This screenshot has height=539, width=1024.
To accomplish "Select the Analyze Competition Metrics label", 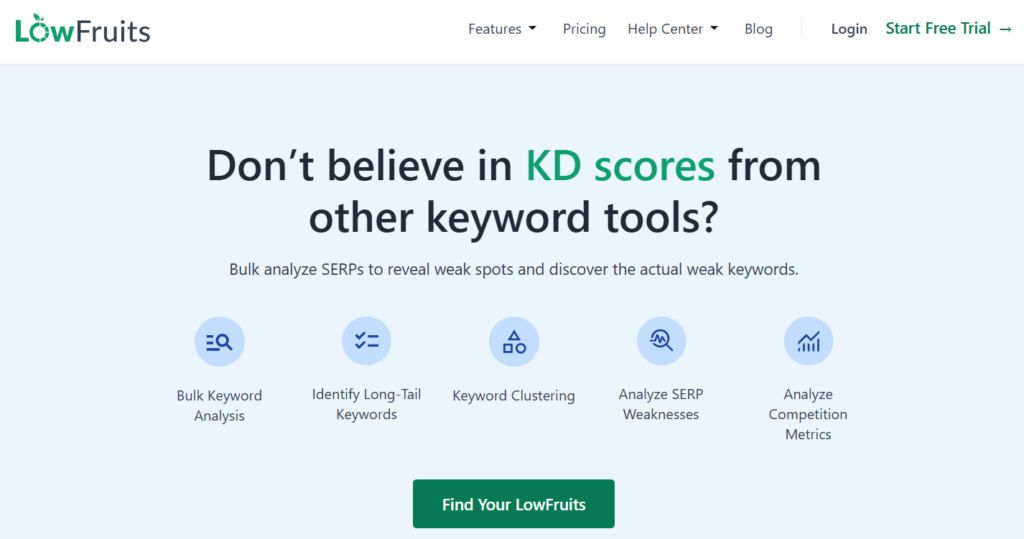I will [x=808, y=414].
